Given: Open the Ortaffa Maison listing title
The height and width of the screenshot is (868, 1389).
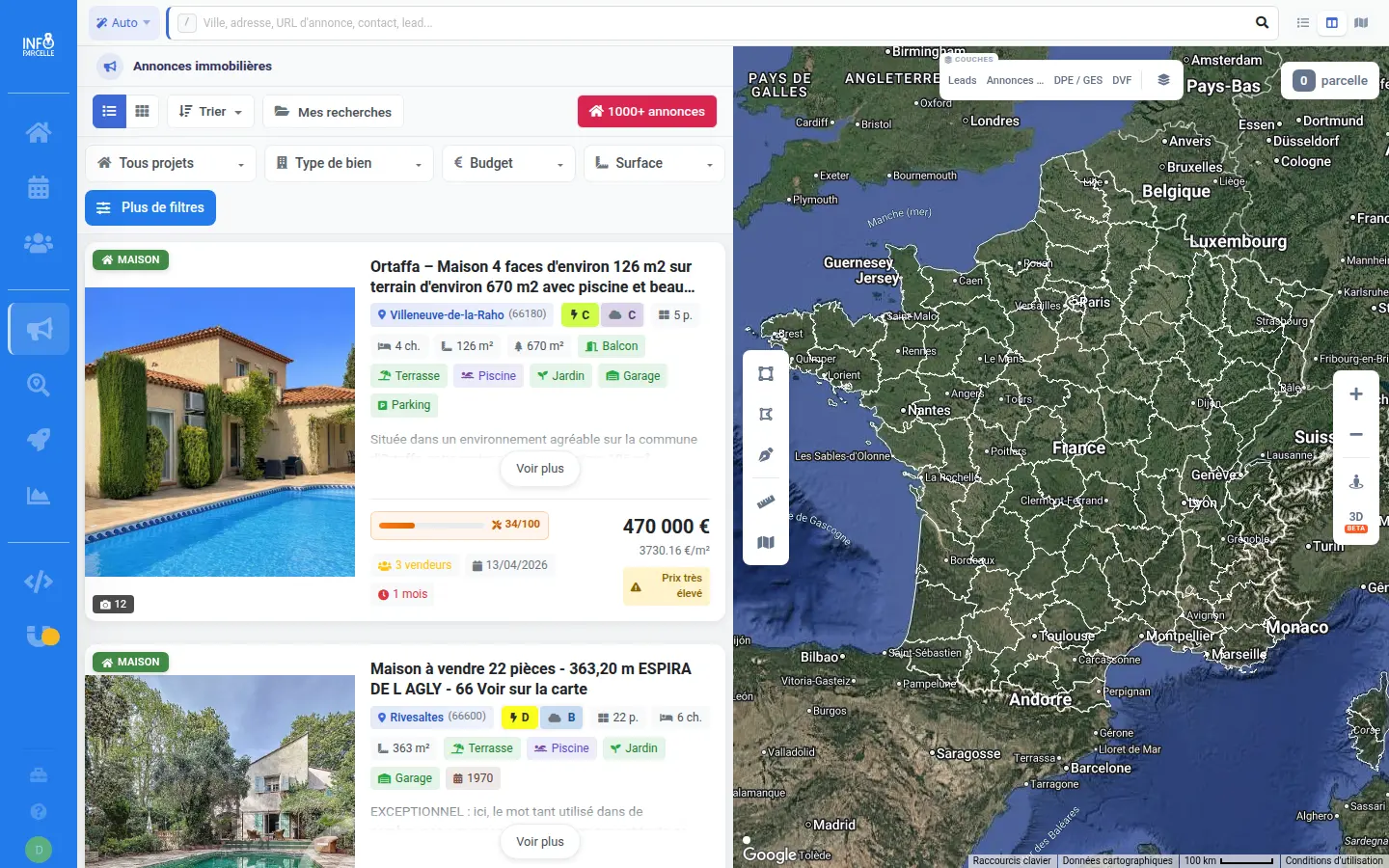Looking at the screenshot, I should pos(531,277).
